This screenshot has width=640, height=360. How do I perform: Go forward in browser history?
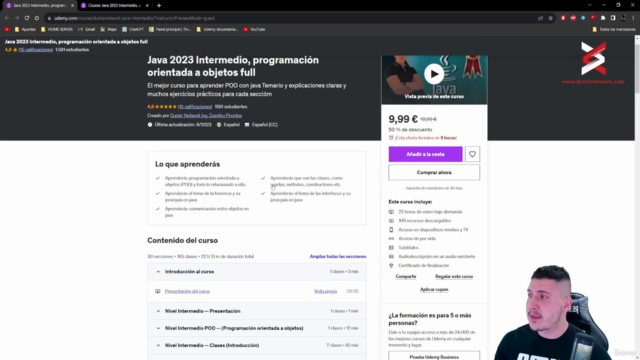[17, 18]
